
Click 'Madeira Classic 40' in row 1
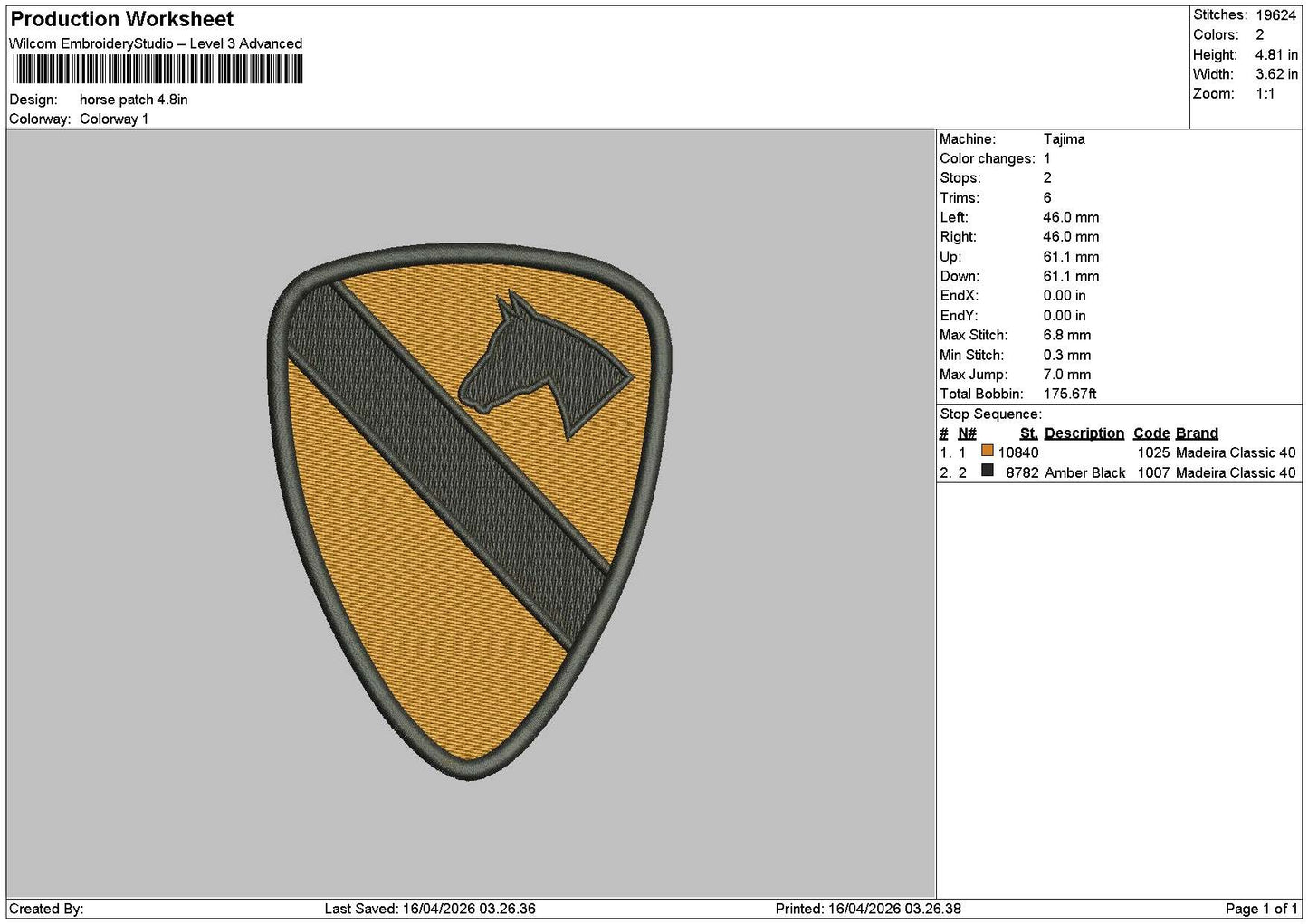pyautogui.click(x=1236, y=452)
